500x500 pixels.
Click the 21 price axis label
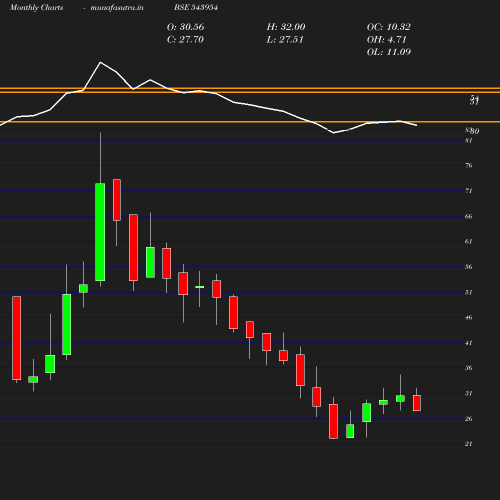tap(469, 444)
